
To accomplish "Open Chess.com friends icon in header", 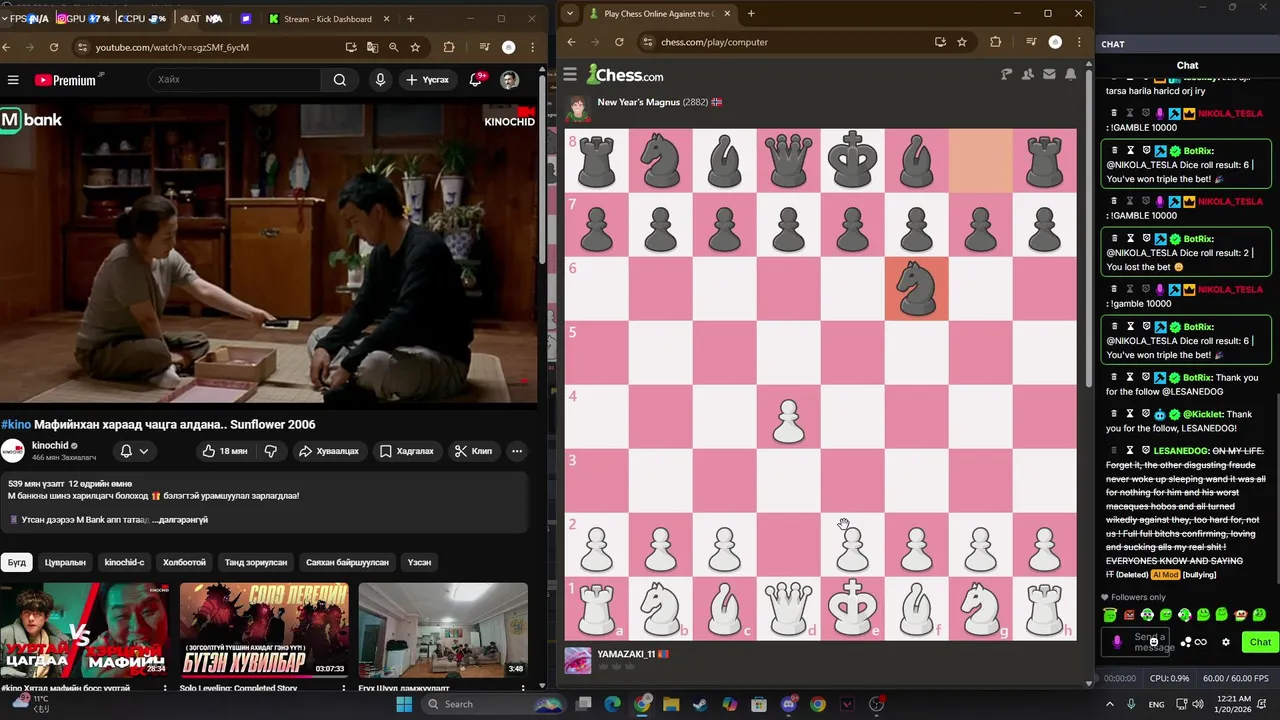I will (1028, 75).
